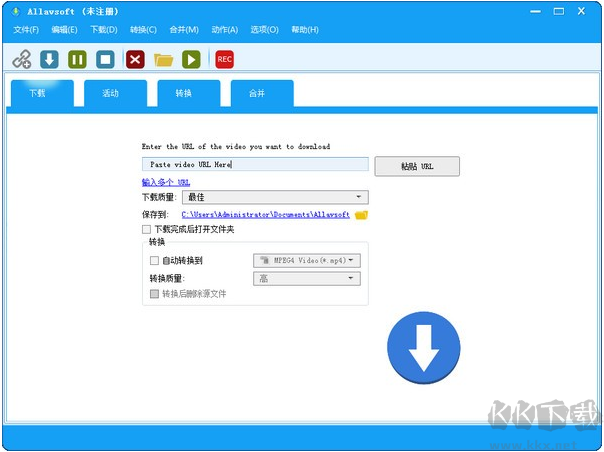Switch to the 活动 tab
Viewport: 604px width, 452px height.
coord(115,93)
